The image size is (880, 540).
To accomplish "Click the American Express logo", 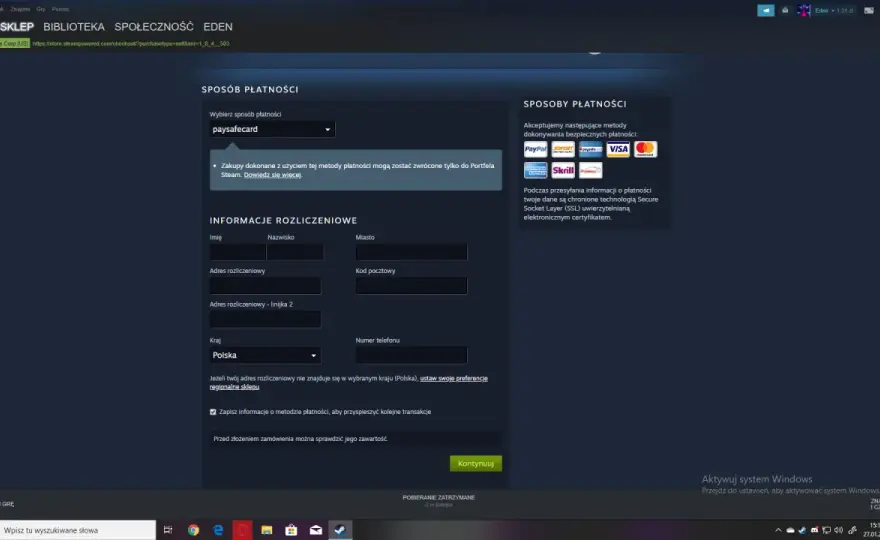I will (535, 170).
